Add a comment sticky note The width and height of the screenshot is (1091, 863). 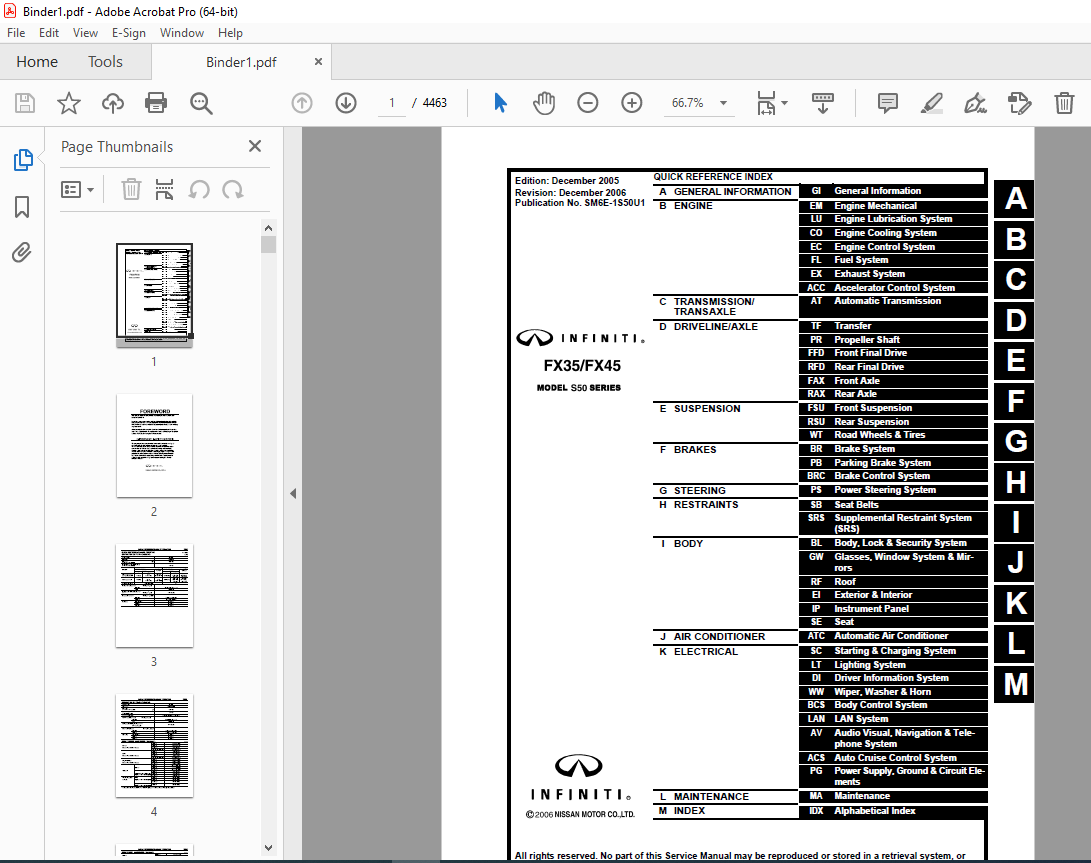888,103
